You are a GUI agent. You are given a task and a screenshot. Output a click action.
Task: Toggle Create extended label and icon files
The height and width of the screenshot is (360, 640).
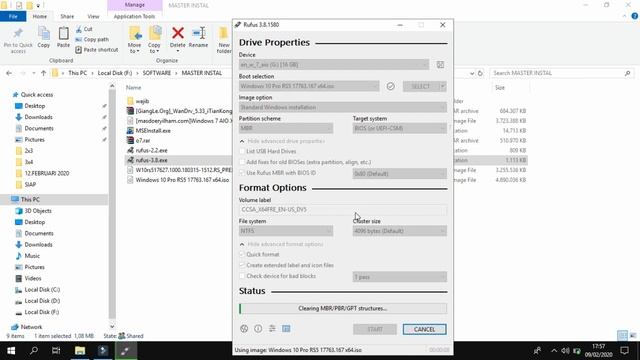tap(242, 265)
